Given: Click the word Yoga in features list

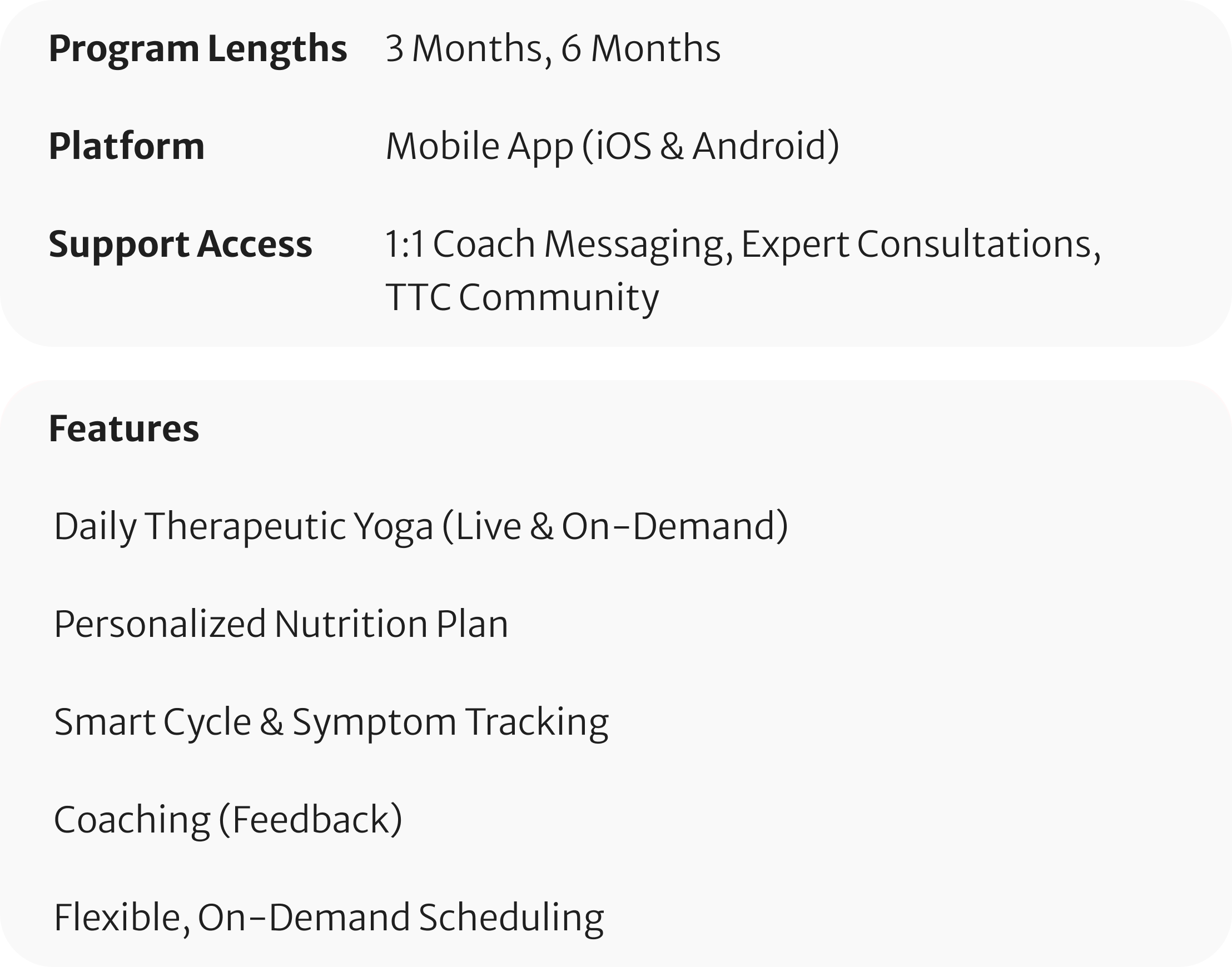Looking at the screenshot, I should point(393,527).
